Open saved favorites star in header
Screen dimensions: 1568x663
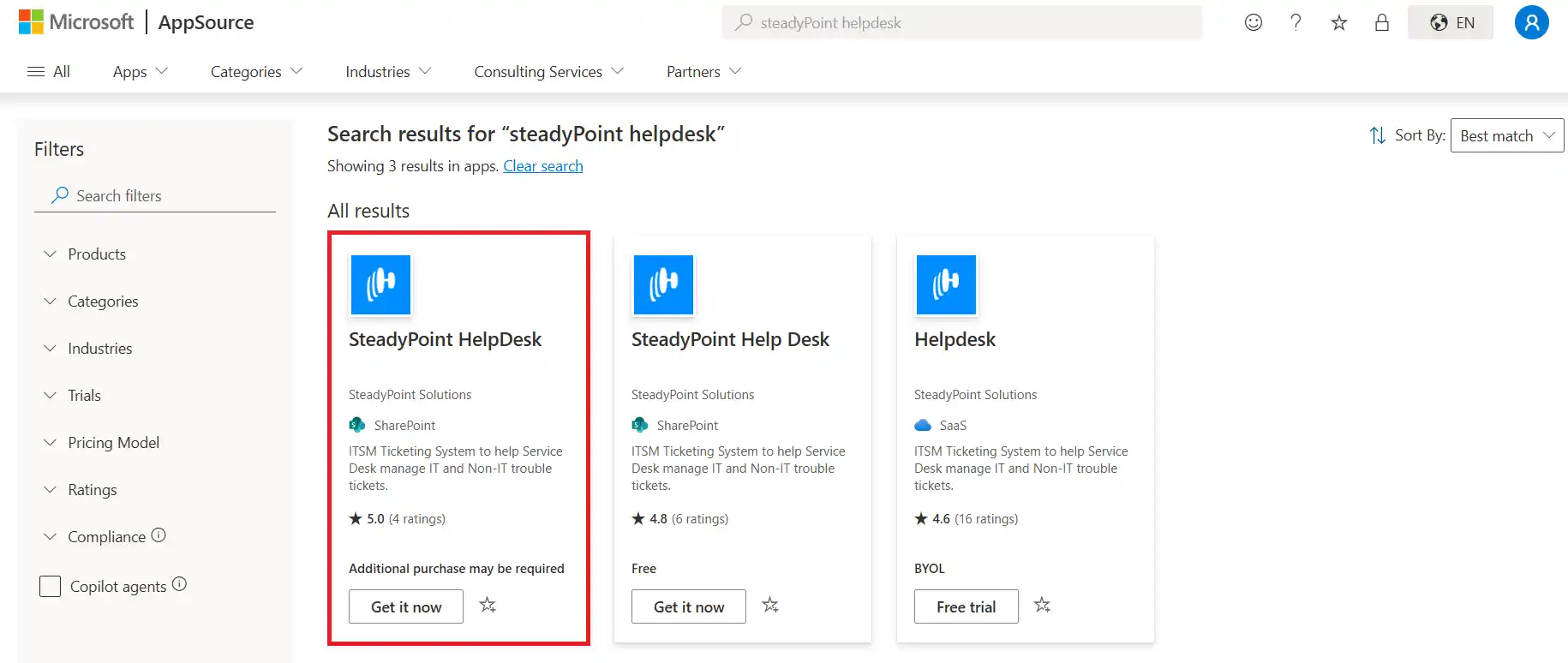point(1339,22)
